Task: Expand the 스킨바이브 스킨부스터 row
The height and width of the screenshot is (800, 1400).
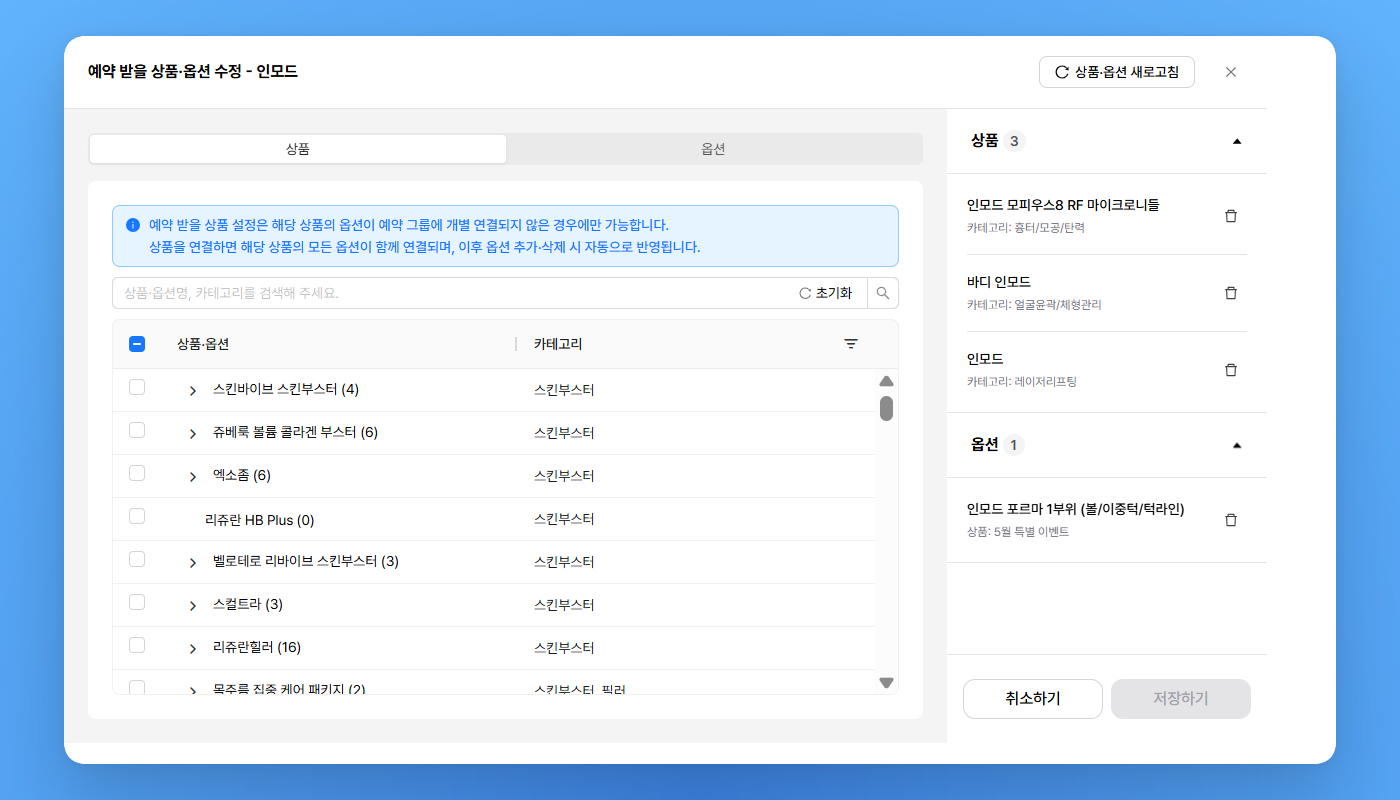Action: click(x=193, y=391)
